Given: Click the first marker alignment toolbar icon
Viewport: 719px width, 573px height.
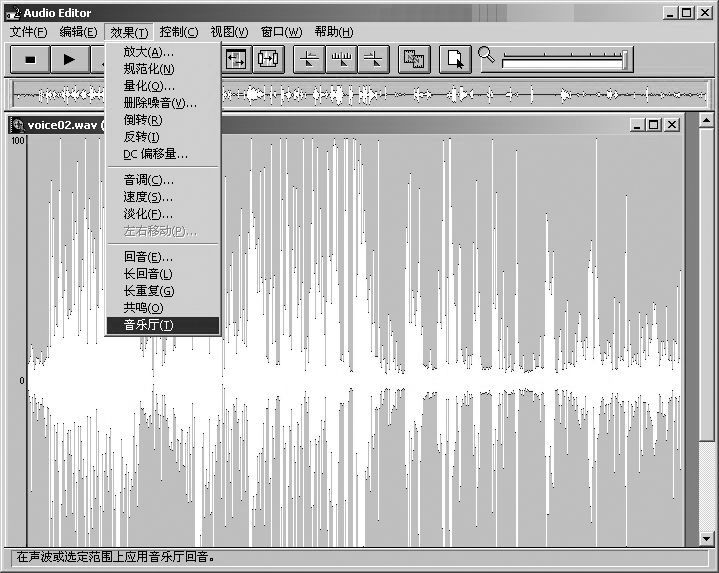Looking at the screenshot, I should 310,59.
